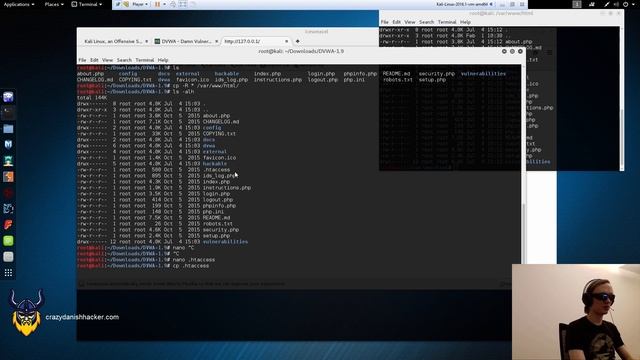The width and height of the screenshot is (640, 360).
Task: Launch BeEF from the dock
Action: 8,209
